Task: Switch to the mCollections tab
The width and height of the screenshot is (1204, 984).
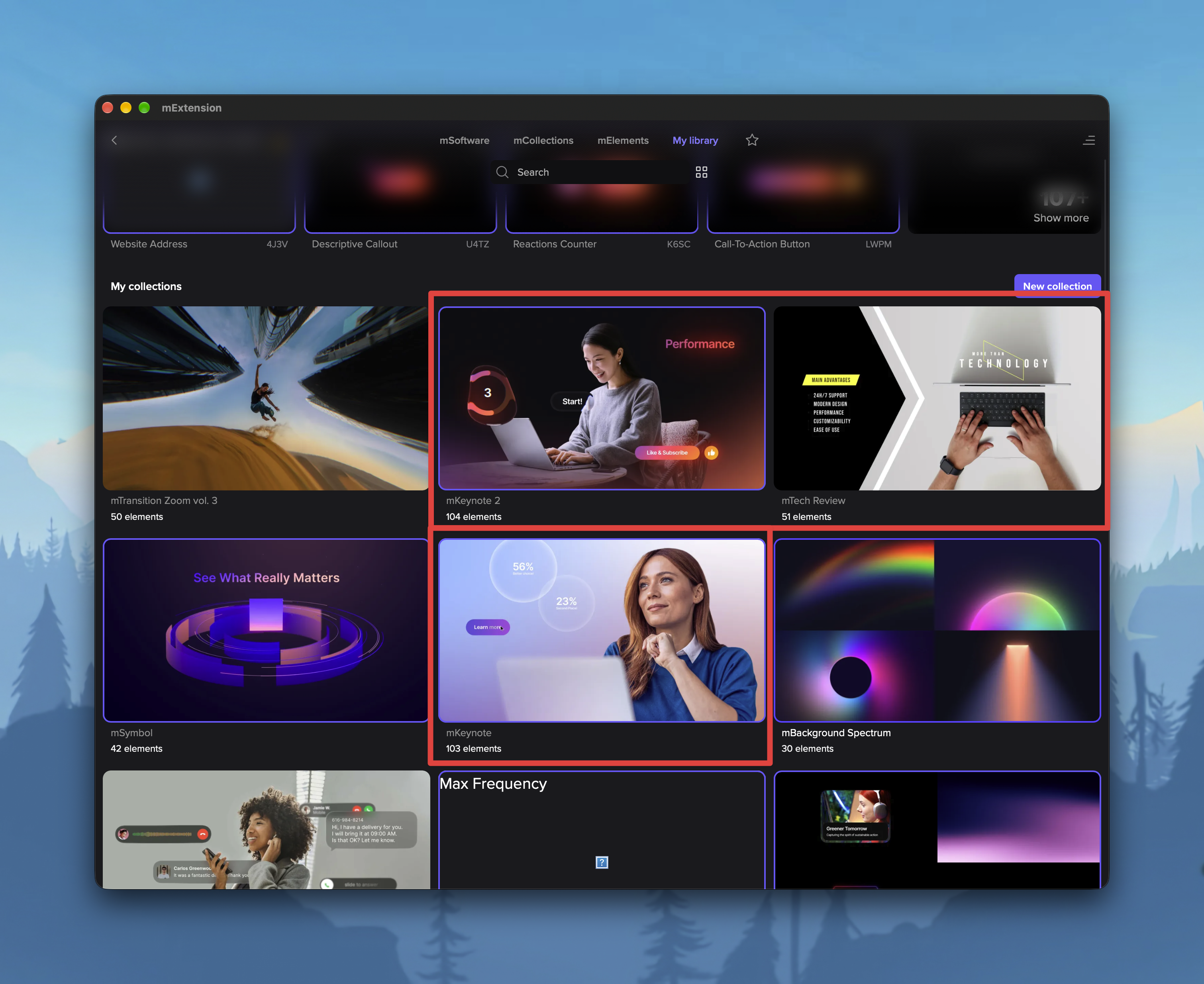Action: tap(543, 141)
